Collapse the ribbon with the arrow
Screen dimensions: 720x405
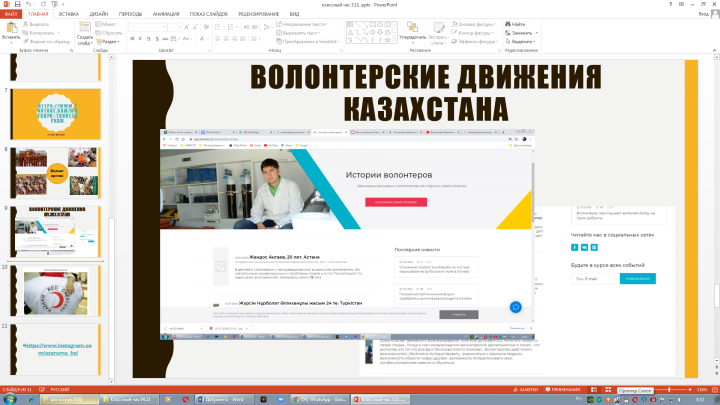coord(714,50)
